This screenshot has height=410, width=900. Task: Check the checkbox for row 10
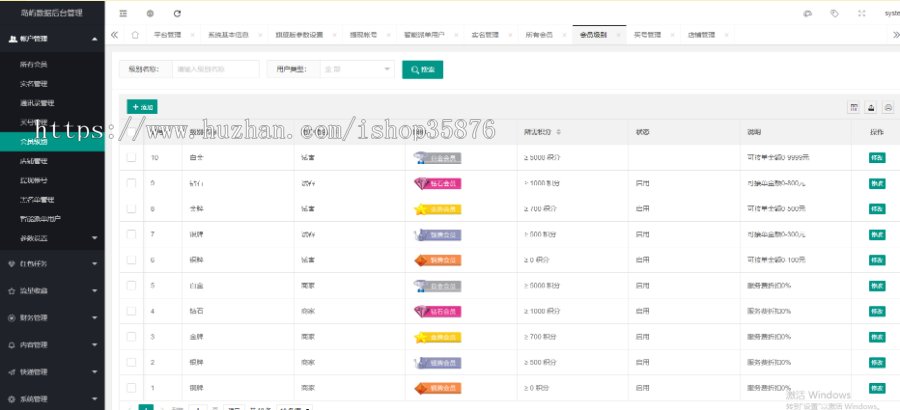coord(131,158)
